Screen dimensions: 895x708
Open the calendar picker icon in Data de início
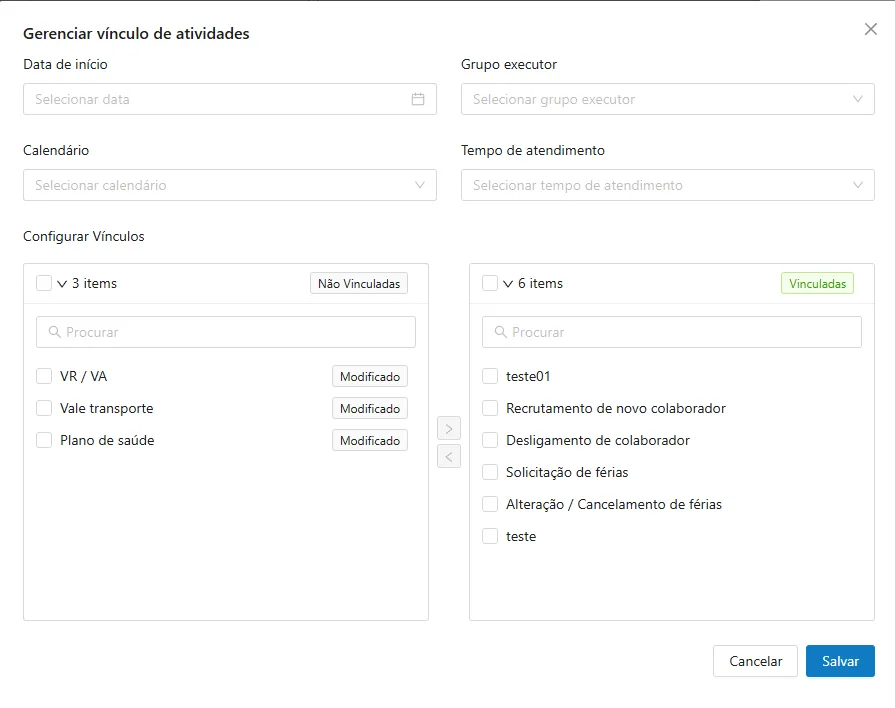(418, 99)
